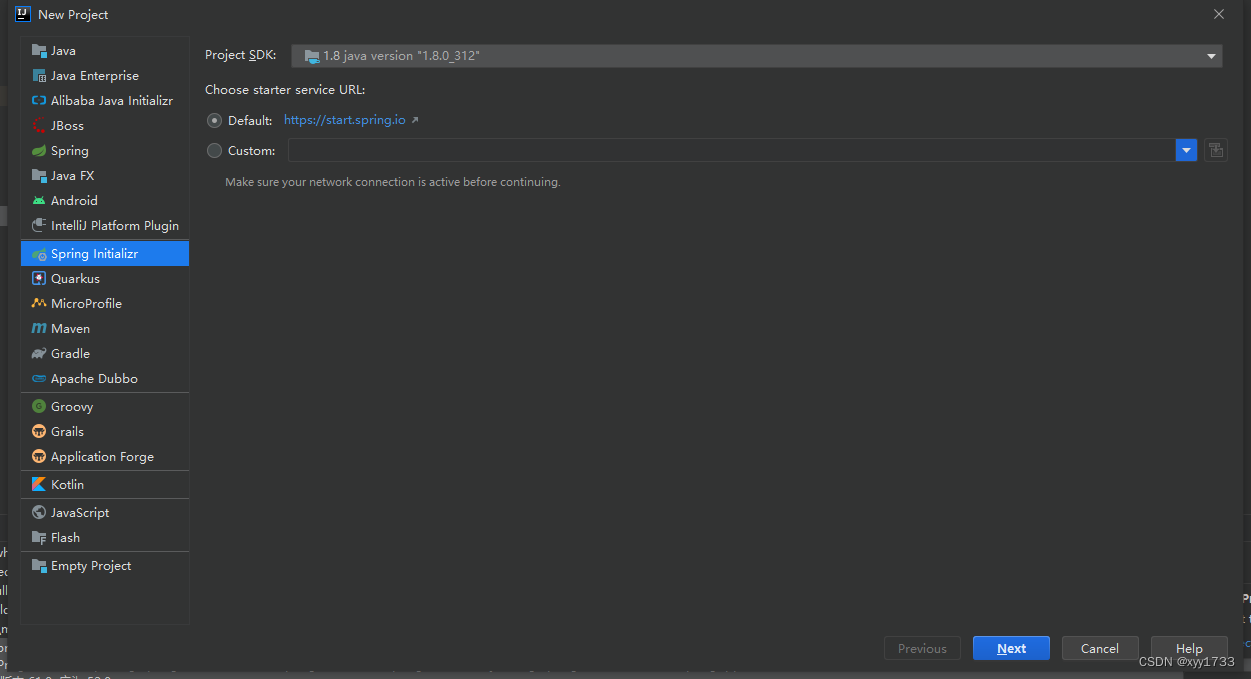Click the Application Forge icon
This screenshot has width=1251, height=679.
[39, 457]
